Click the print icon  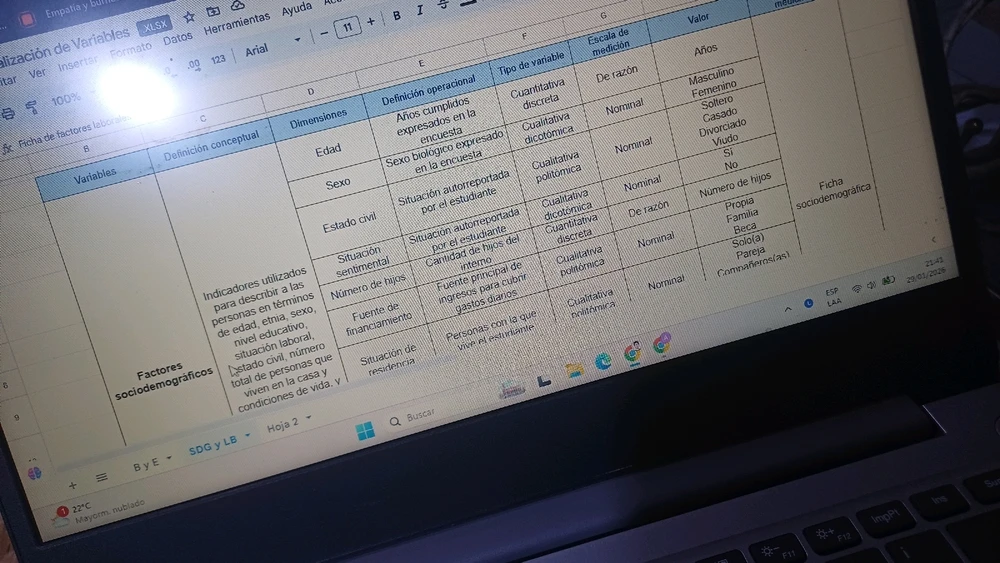point(9,111)
